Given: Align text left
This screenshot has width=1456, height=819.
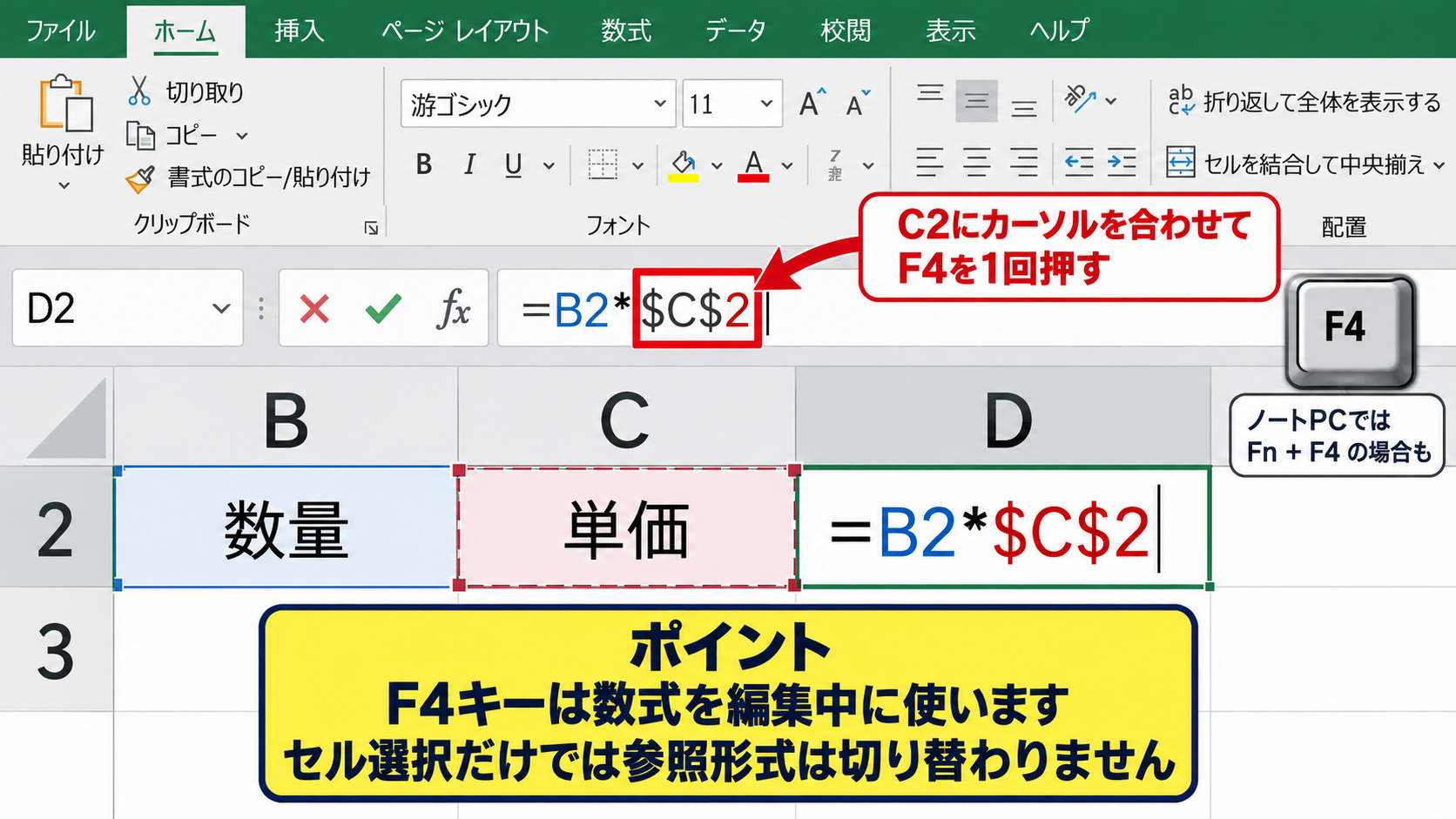Looking at the screenshot, I should coord(930,163).
